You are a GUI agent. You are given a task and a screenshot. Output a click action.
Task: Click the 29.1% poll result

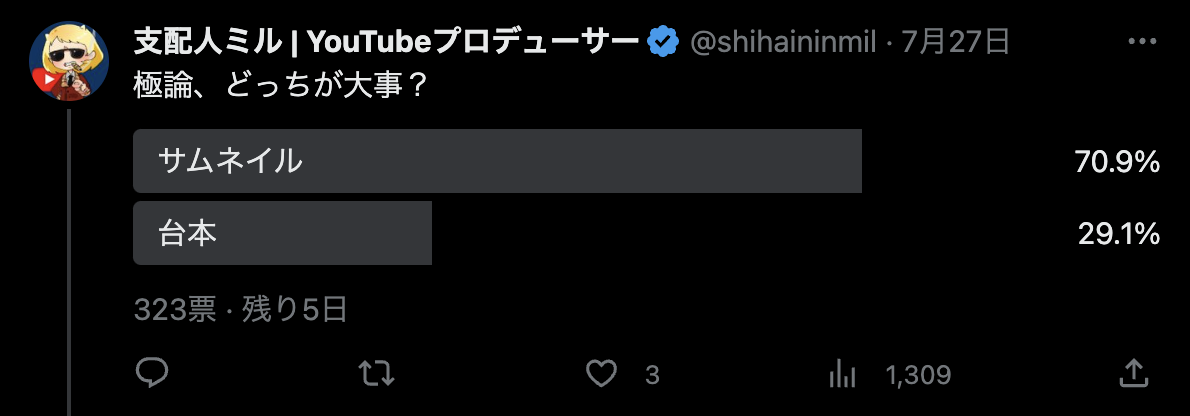coord(1119,234)
